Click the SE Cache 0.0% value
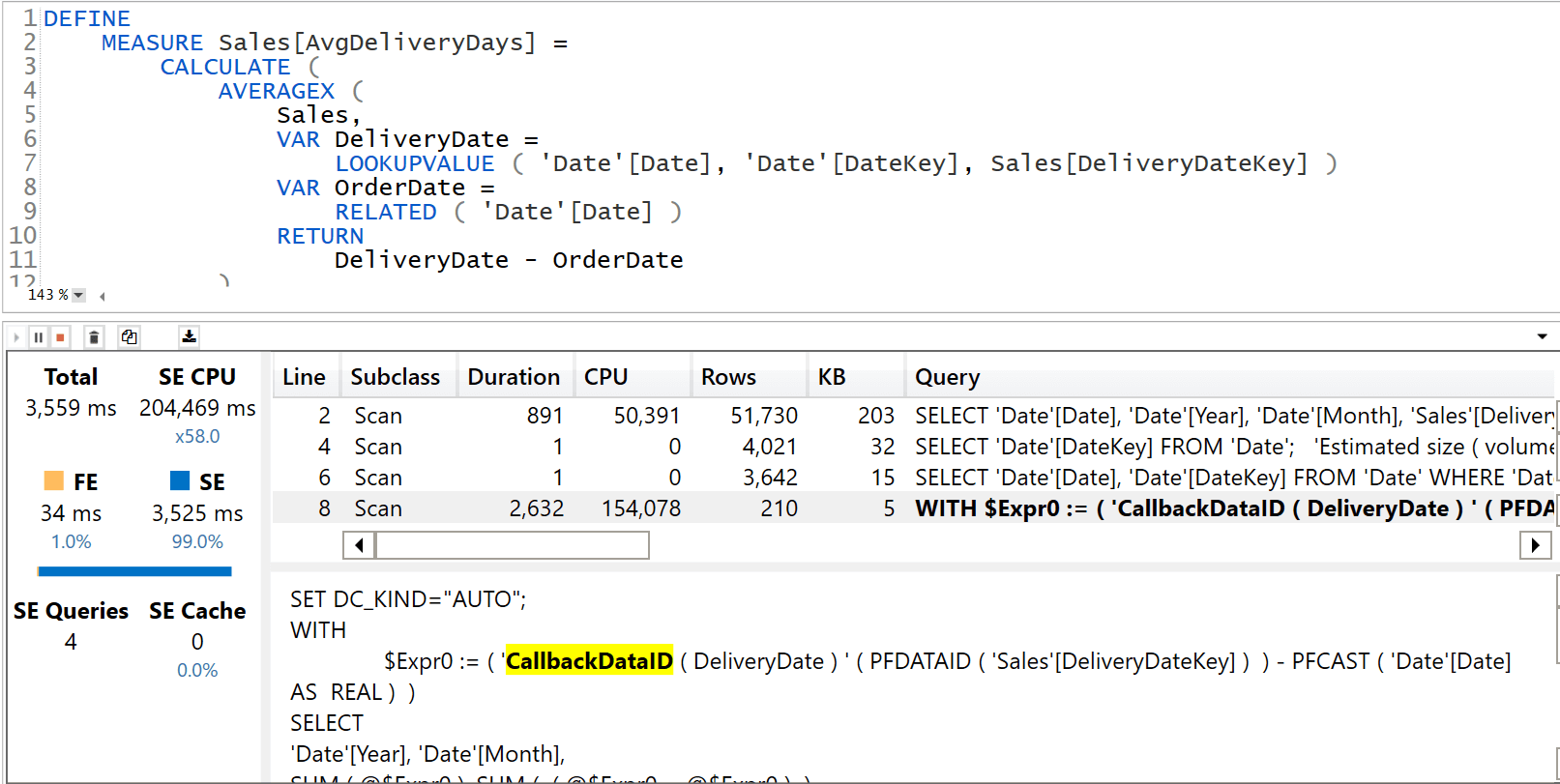The image size is (1560, 784). point(197,671)
